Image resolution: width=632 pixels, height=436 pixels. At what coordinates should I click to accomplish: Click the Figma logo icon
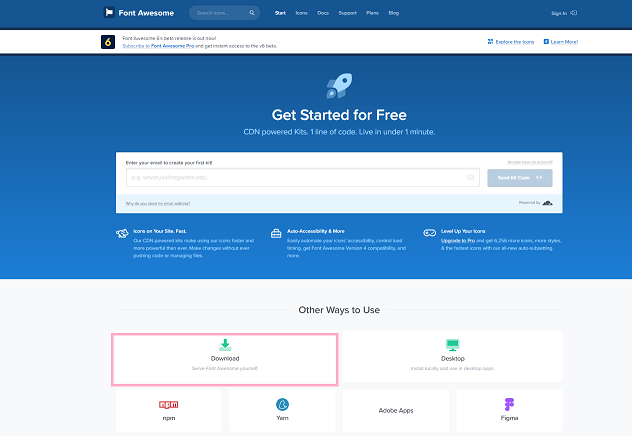(509, 404)
